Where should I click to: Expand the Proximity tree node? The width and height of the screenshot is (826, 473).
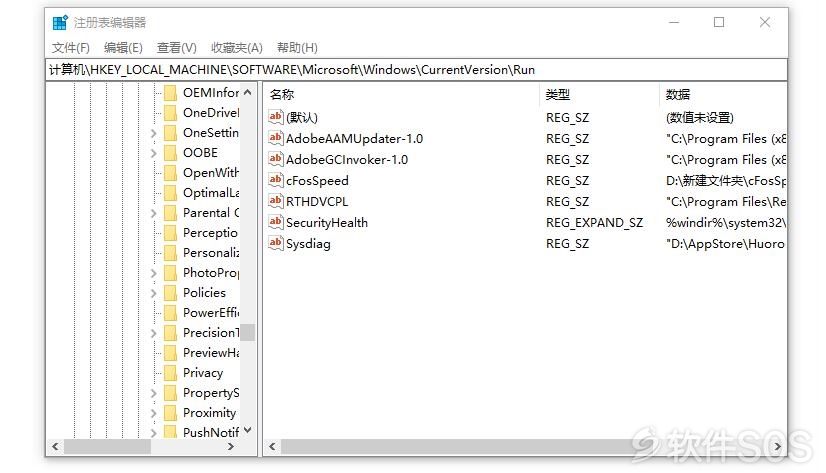pyautogui.click(x=153, y=413)
